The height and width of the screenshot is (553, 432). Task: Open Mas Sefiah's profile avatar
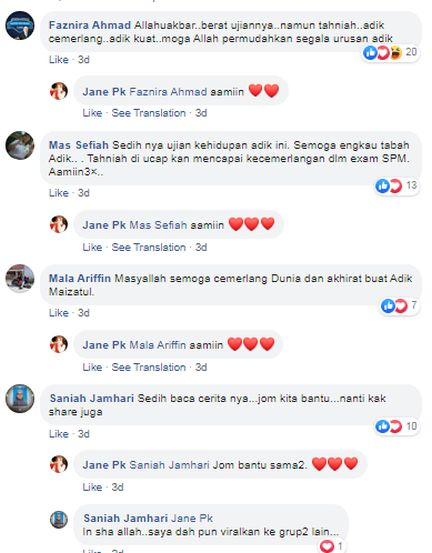[x=20, y=145]
